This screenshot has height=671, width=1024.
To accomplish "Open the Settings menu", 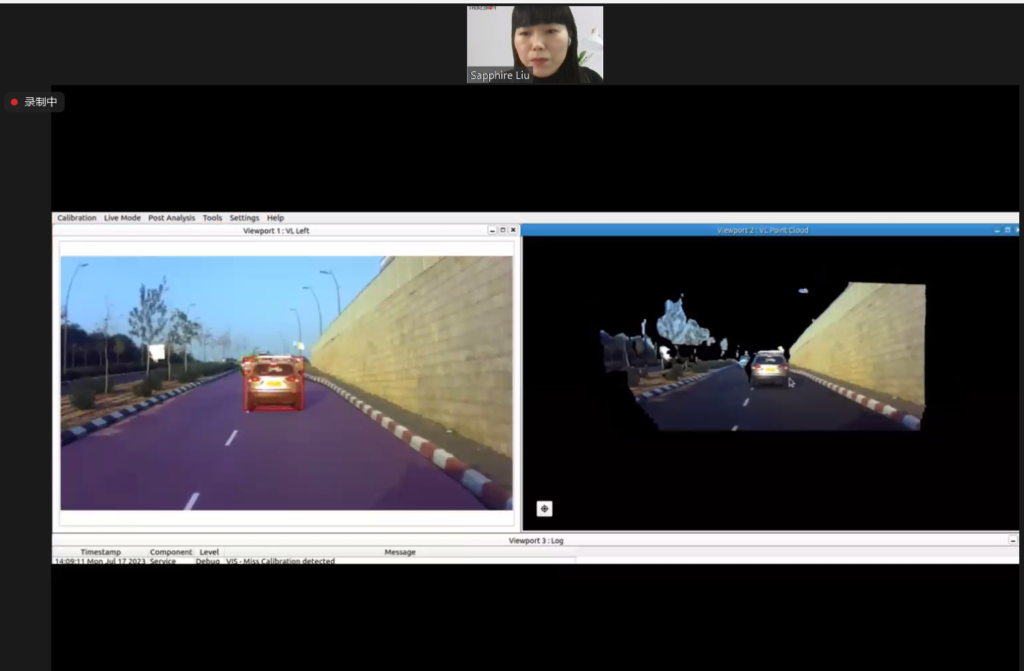I will point(244,218).
